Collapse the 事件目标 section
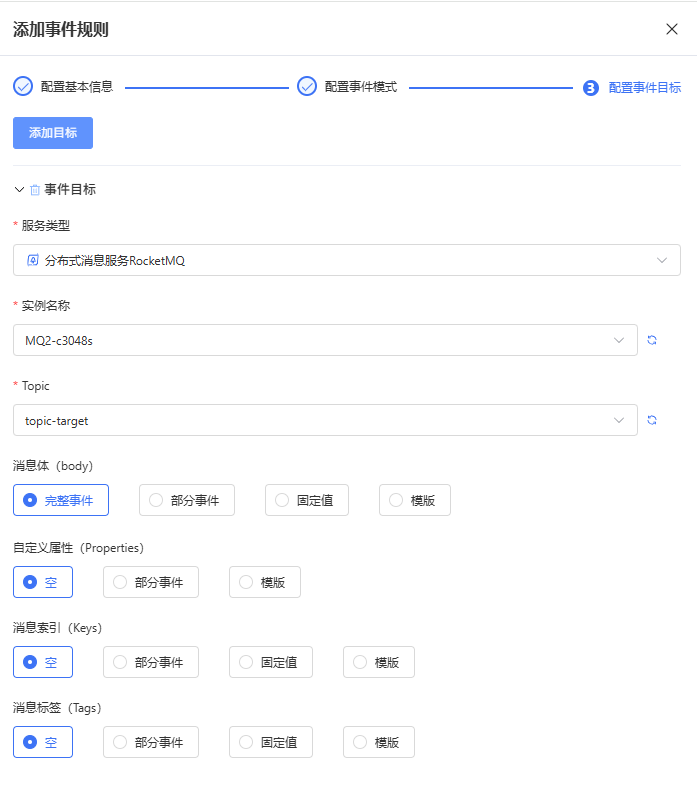The width and height of the screenshot is (697, 790). 19,189
